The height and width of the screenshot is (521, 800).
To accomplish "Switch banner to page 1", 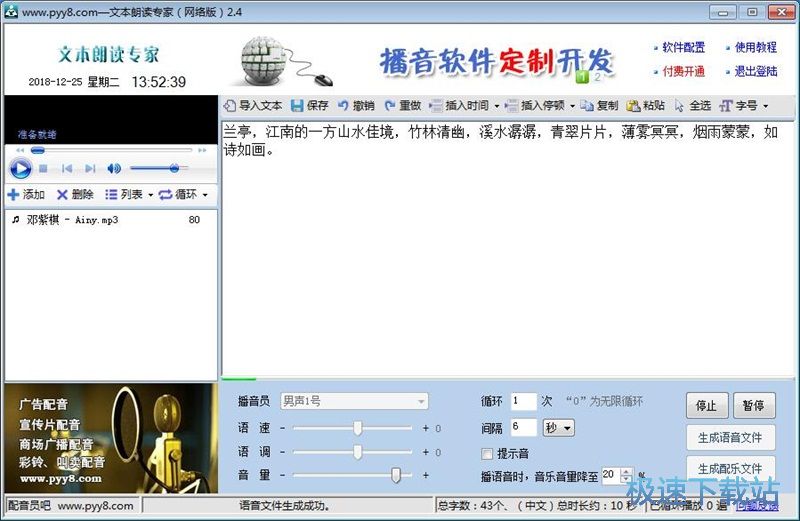I will [582, 77].
